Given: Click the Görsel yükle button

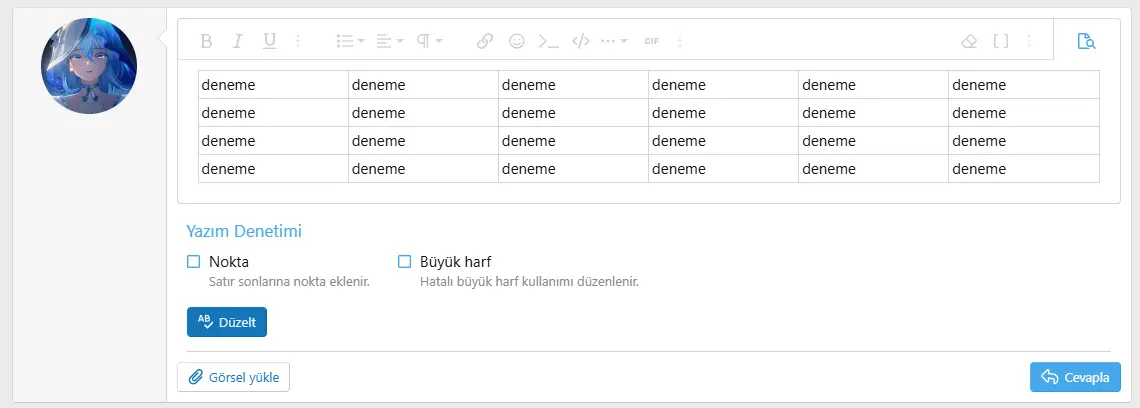Looking at the screenshot, I should 233,377.
